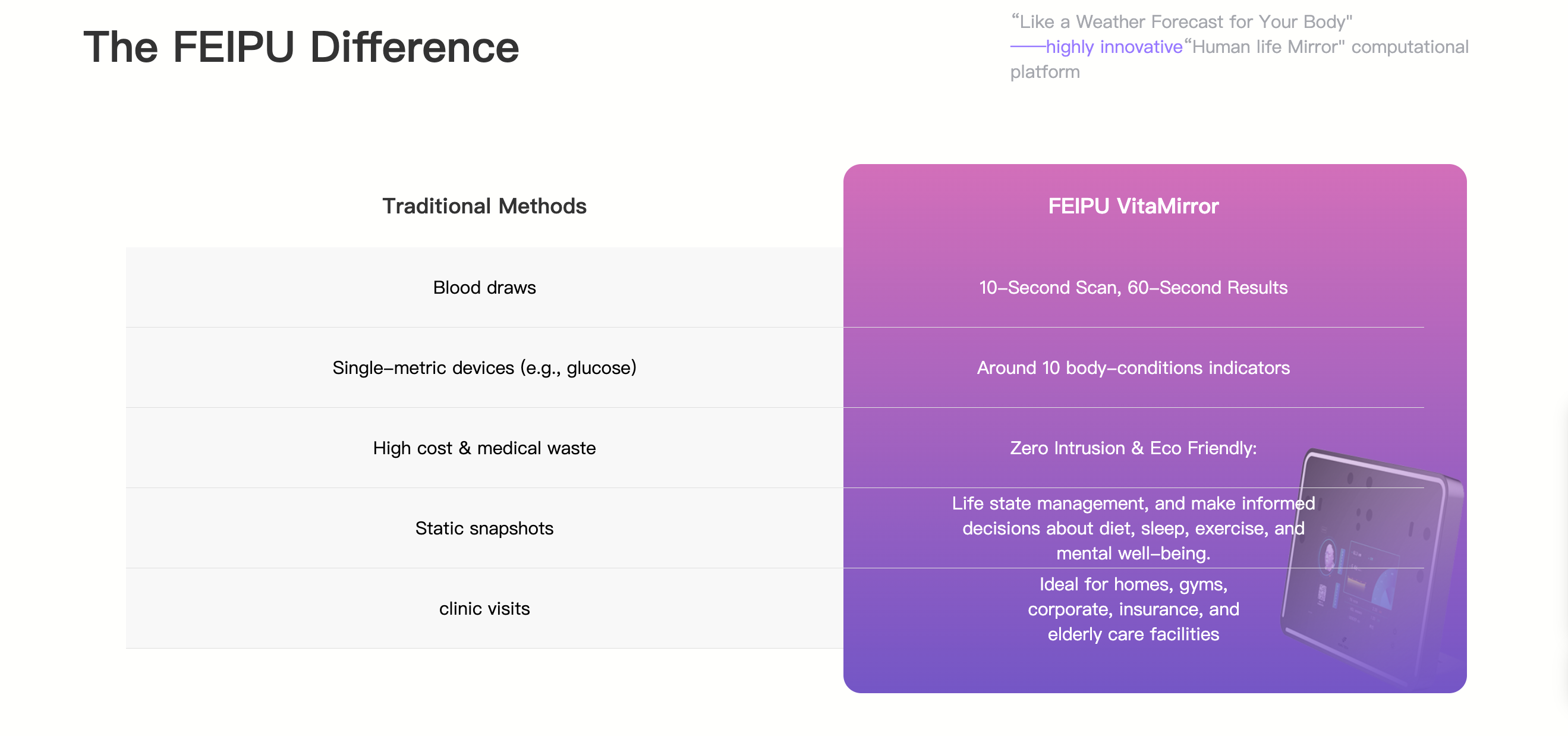
Task: Click the 'FEIPU VitaMirror' column header
Action: [x=1133, y=206]
